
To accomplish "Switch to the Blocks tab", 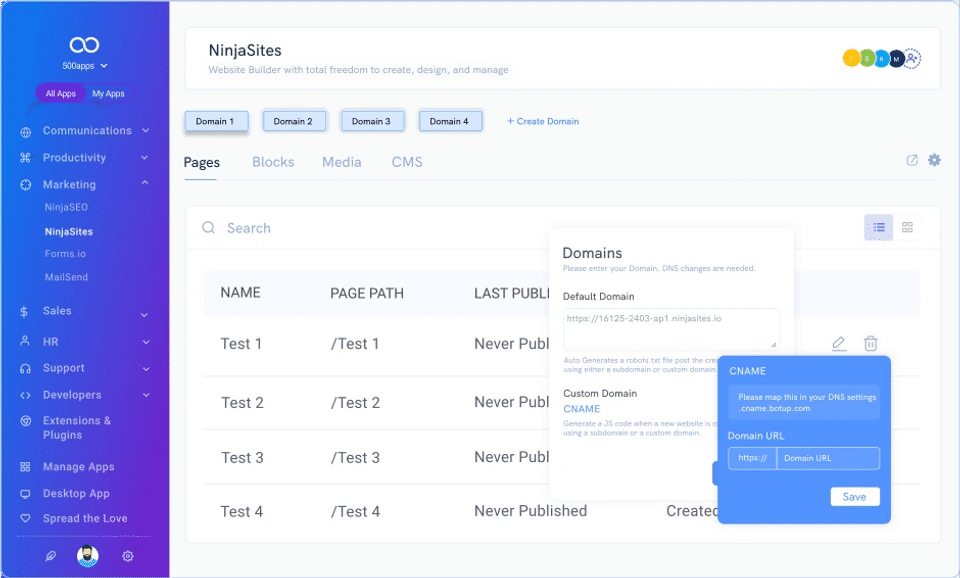I will pyautogui.click(x=273, y=162).
